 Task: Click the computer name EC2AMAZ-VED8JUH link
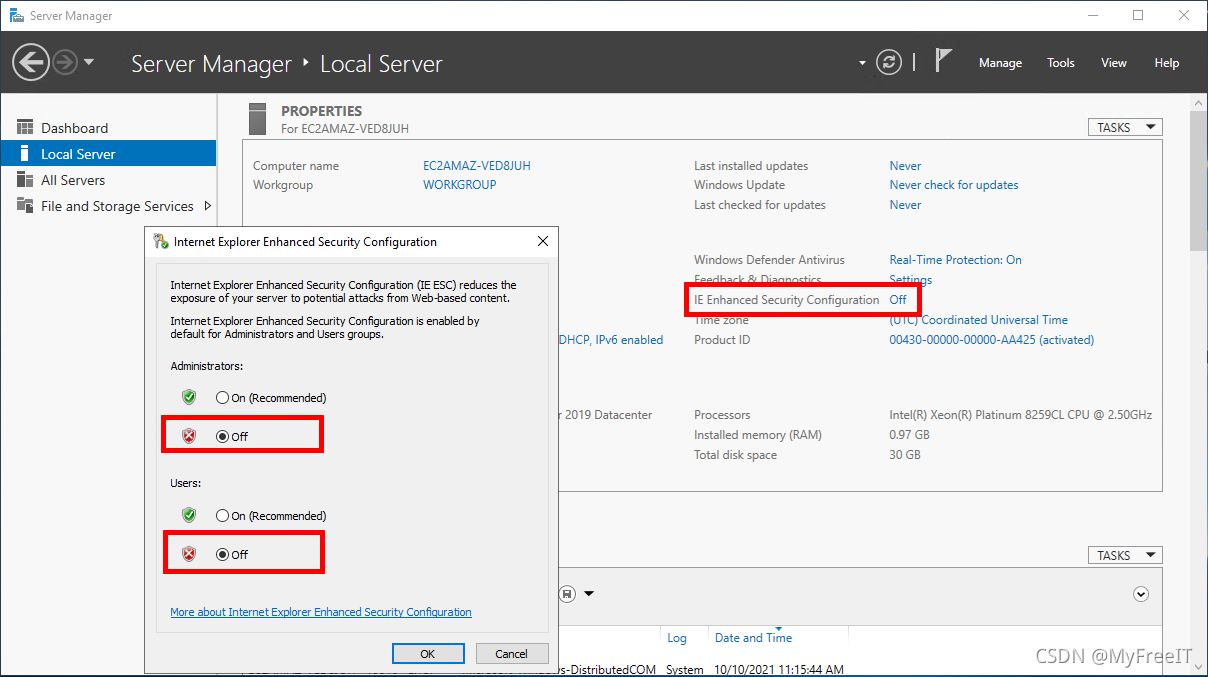[x=477, y=166]
